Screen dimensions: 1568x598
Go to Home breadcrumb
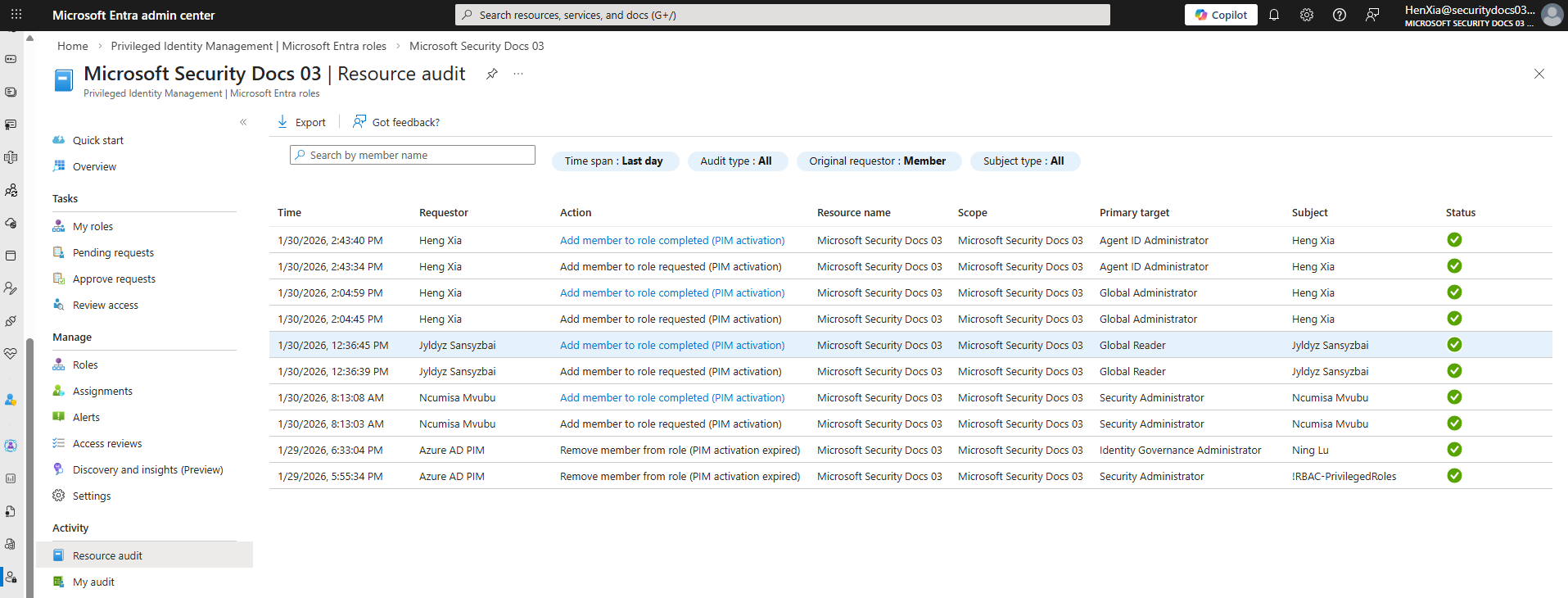(73, 46)
